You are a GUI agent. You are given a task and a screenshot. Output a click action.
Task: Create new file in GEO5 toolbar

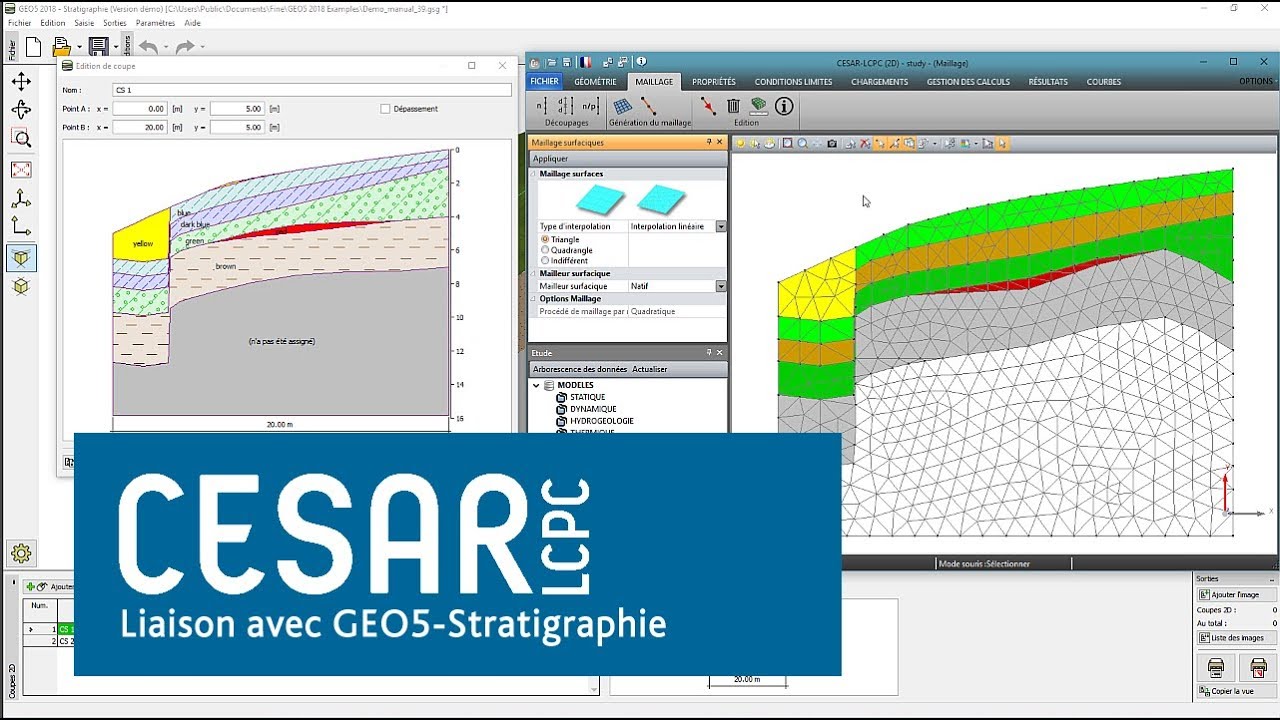(33, 46)
